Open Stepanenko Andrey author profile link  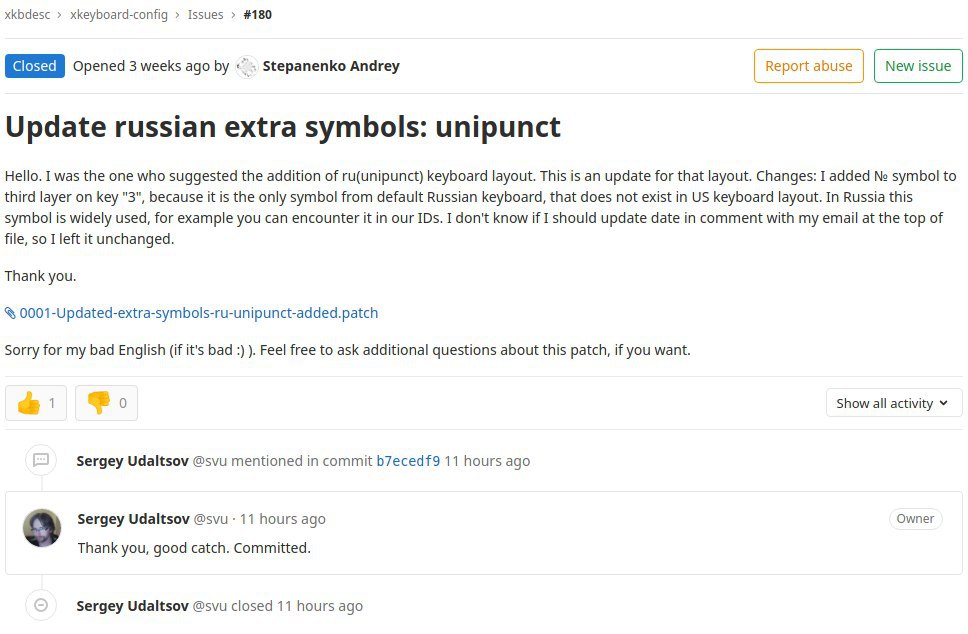click(x=331, y=66)
